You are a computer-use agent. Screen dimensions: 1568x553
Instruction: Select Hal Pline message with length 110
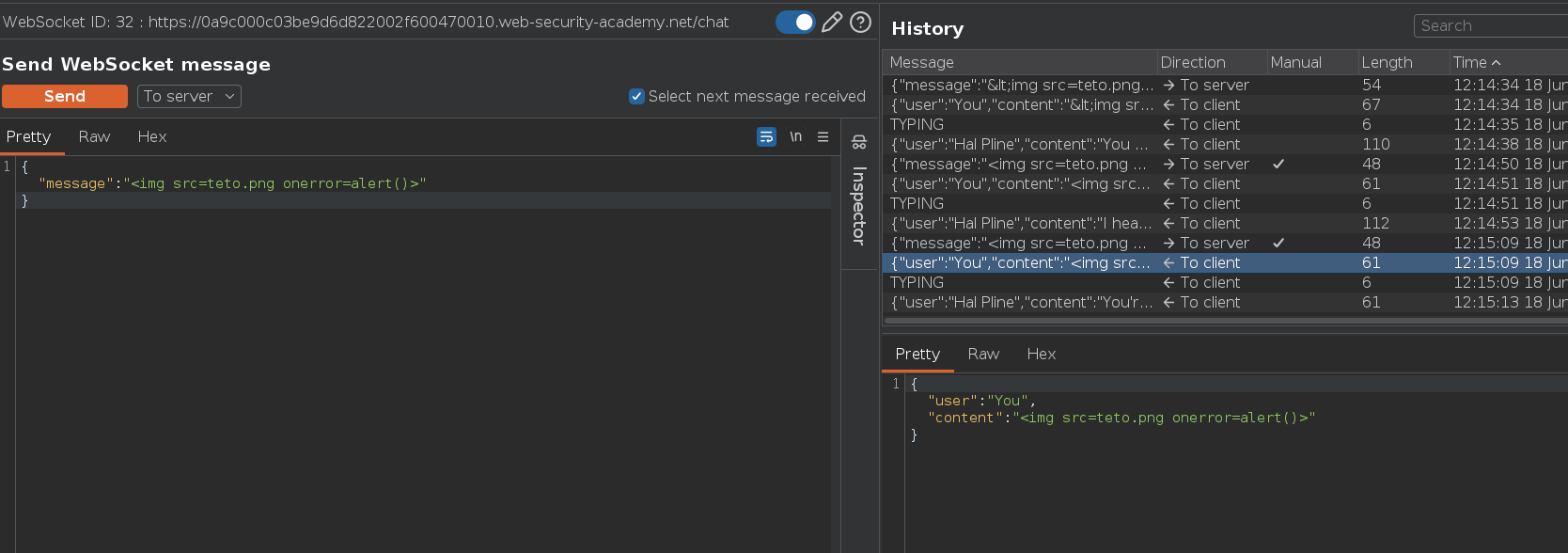(x=1225, y=144)
